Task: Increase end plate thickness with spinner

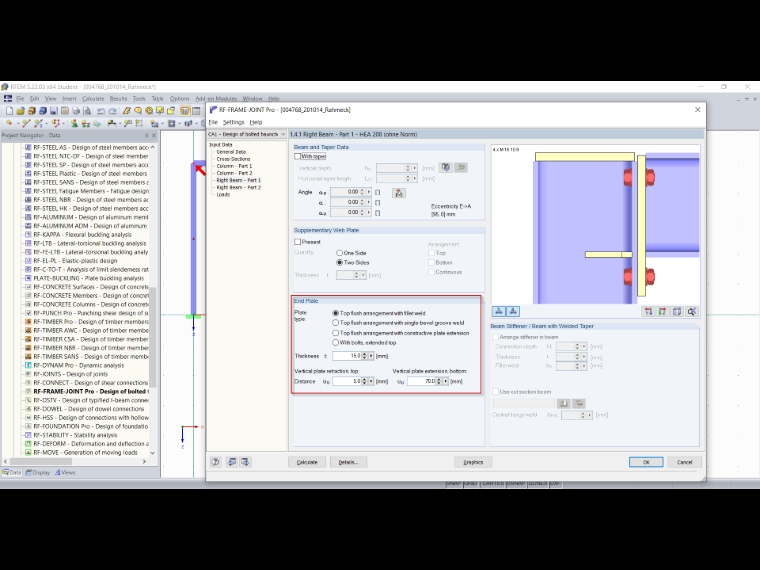Action: point(365,354)
